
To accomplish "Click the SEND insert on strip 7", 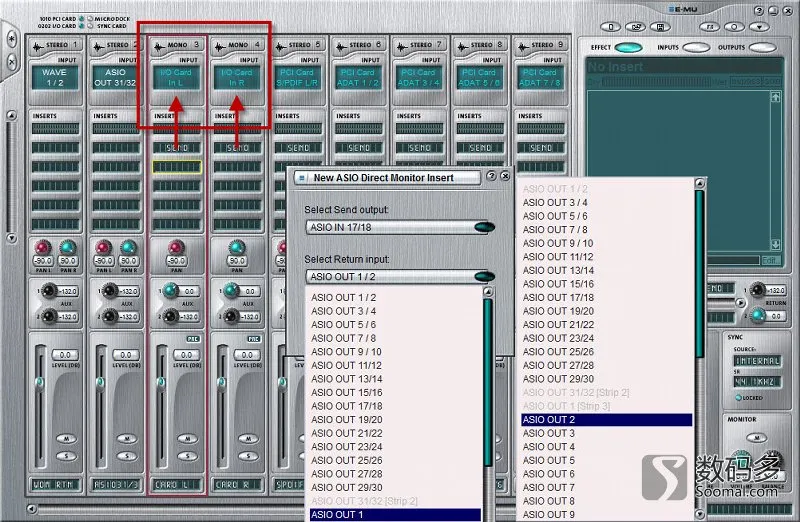I will tap(419, 148).
